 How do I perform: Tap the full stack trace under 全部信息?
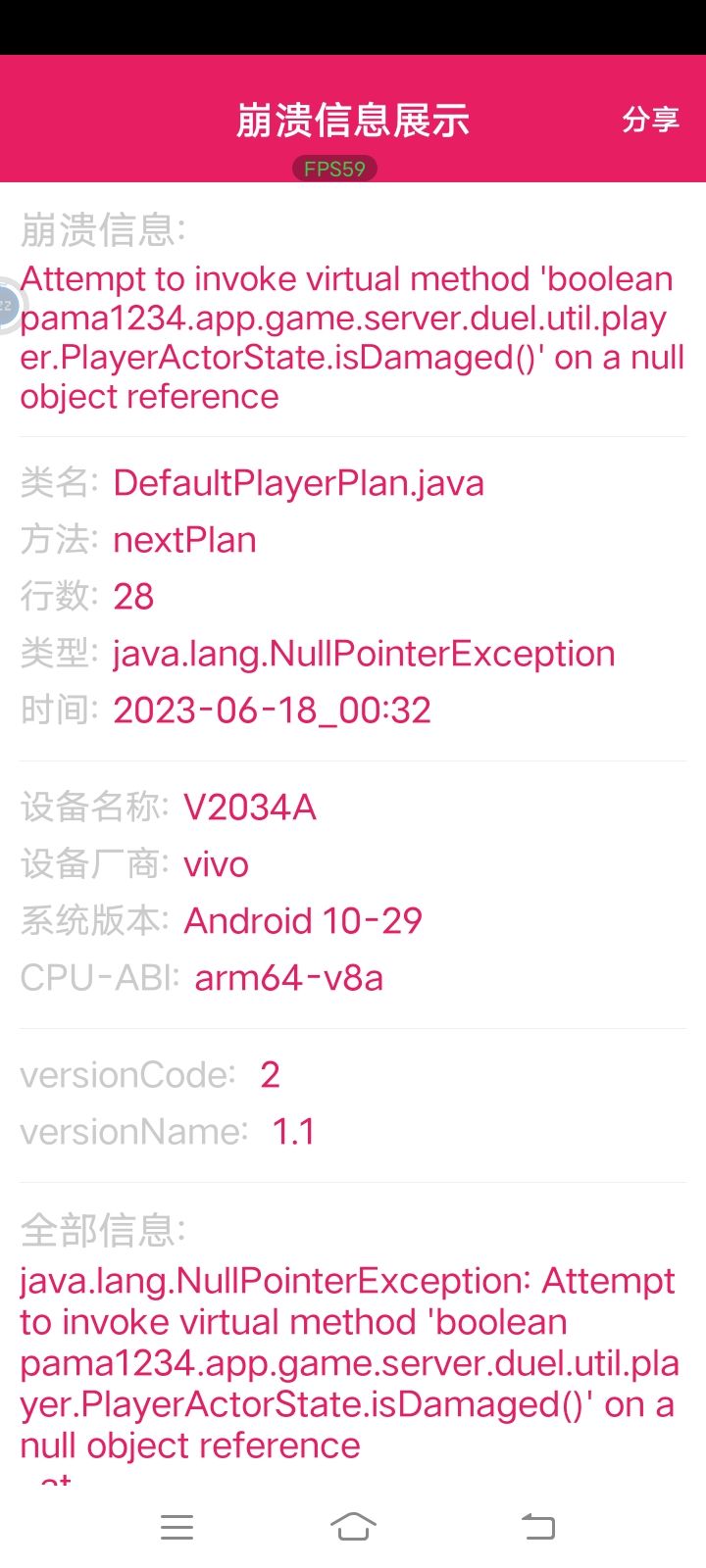coord(349,1363)
